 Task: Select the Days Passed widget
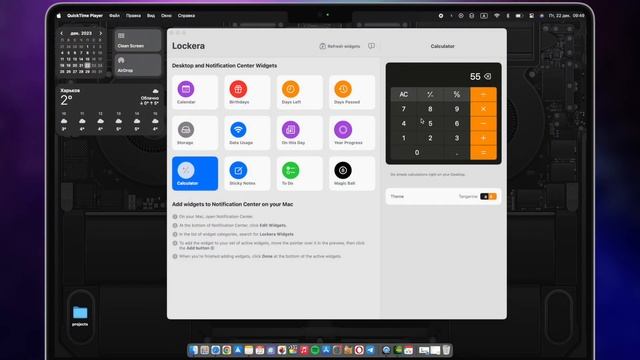351,92
